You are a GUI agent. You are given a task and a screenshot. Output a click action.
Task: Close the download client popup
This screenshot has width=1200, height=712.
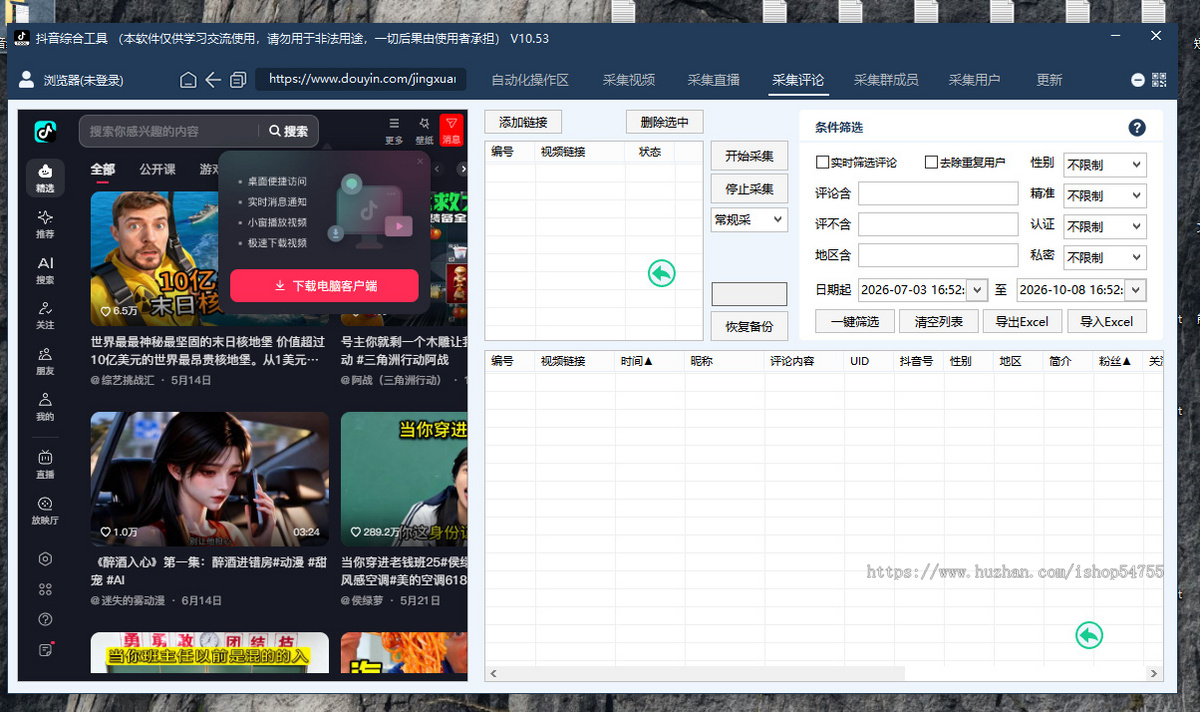coord(420,160)
